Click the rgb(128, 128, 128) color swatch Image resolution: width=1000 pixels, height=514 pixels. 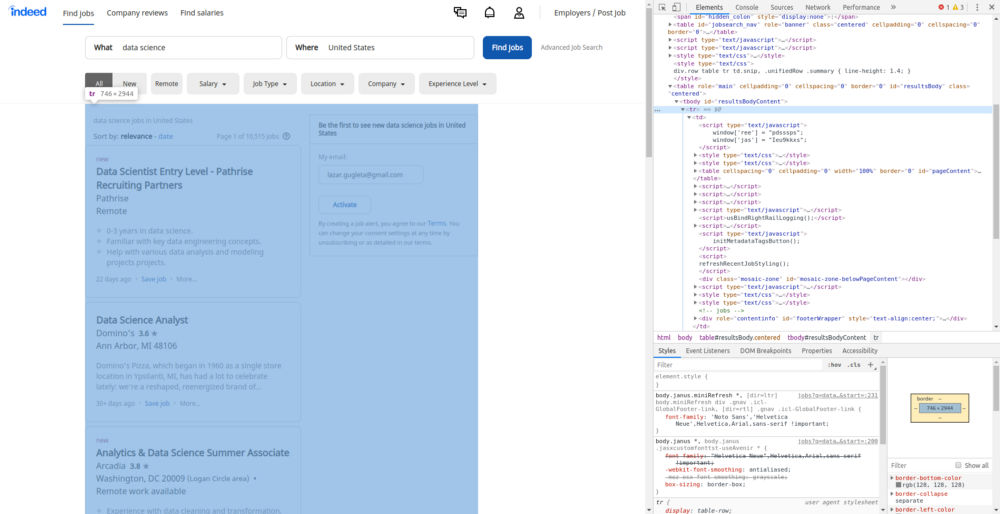pos(899,485)
